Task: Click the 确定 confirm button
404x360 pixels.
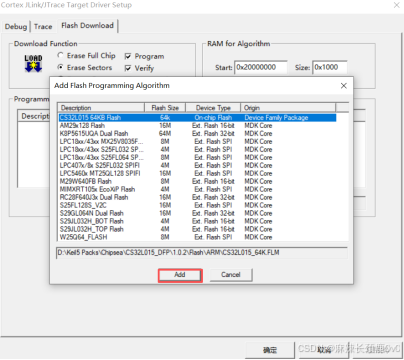Action: pyautogui.click(x=270, y=350)
